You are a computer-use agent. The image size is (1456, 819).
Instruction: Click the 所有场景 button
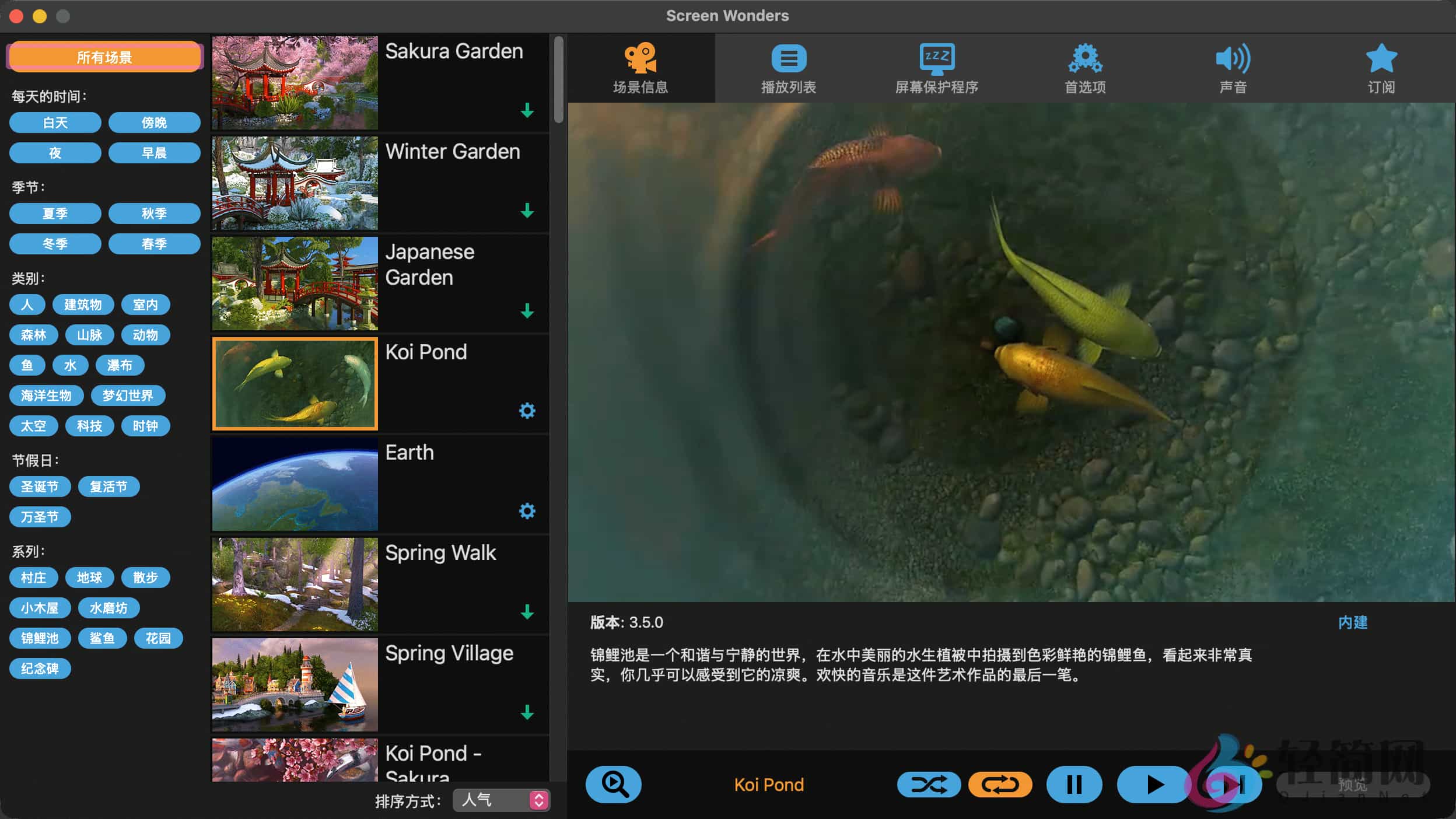(104, 57)
